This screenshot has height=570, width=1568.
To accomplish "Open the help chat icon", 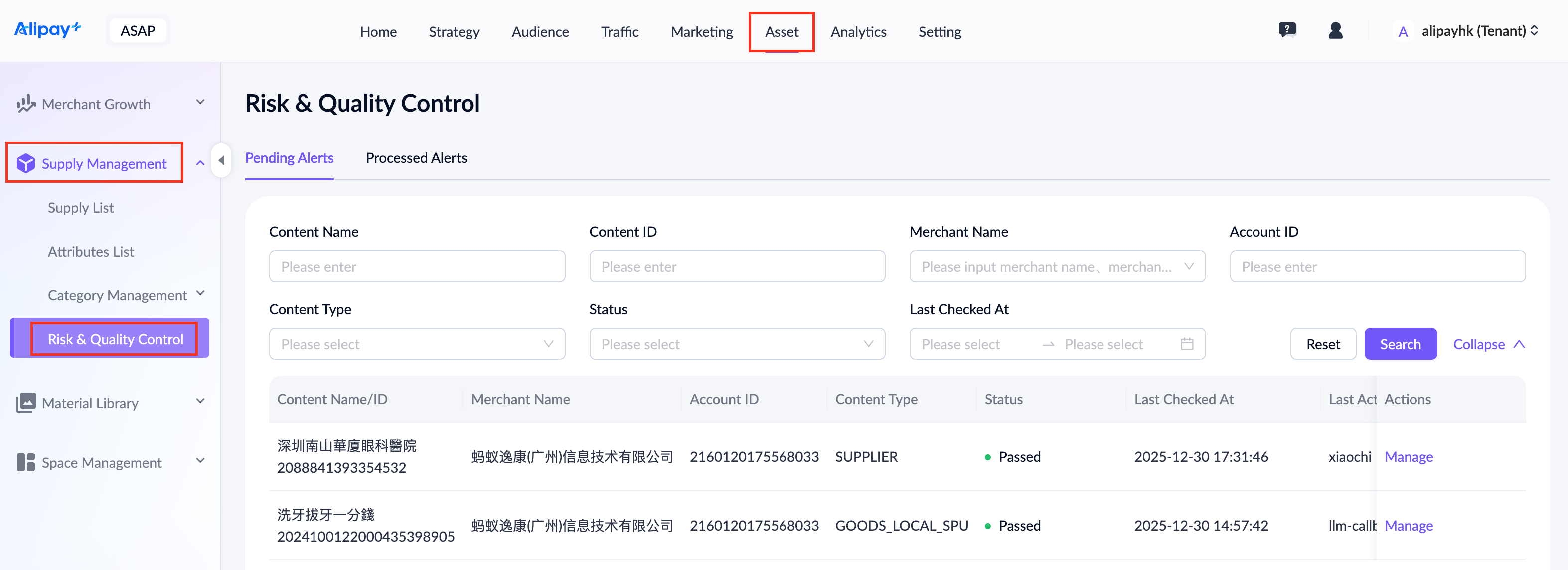I will coord(1287,30).
